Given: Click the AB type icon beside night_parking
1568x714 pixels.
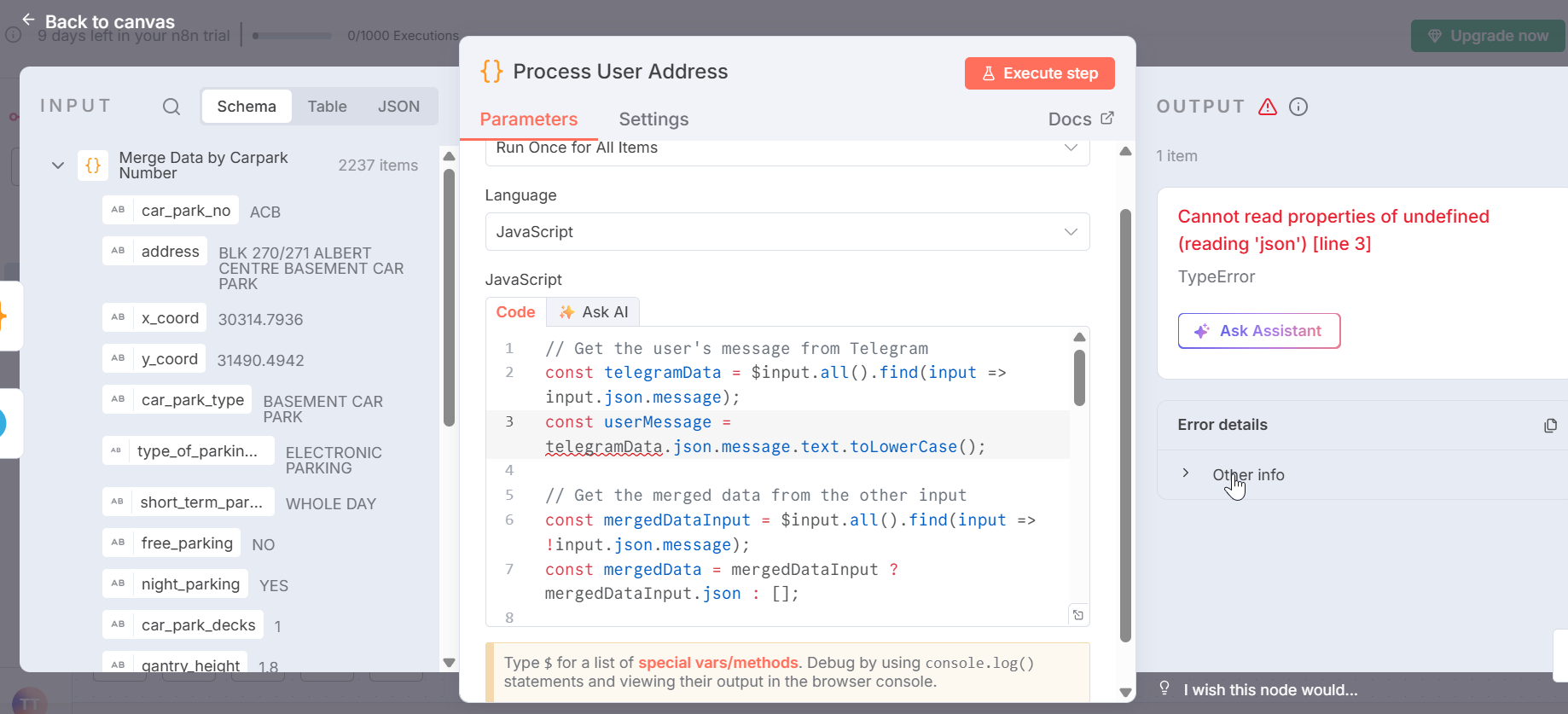Looking at the screenshot, I should pos(118,584).
